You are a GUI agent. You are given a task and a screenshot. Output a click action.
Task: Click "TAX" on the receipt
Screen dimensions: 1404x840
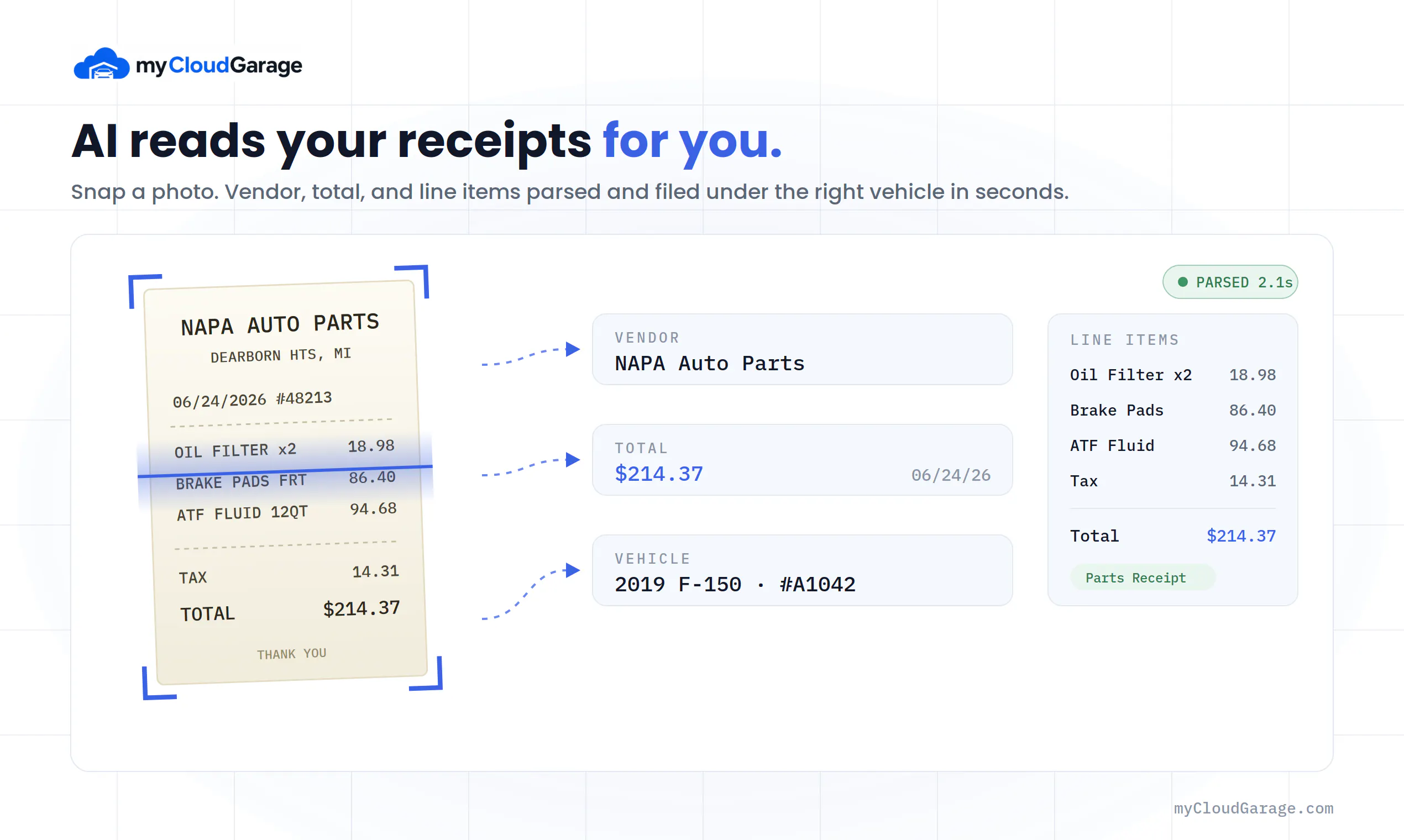(x=192, y=577)
